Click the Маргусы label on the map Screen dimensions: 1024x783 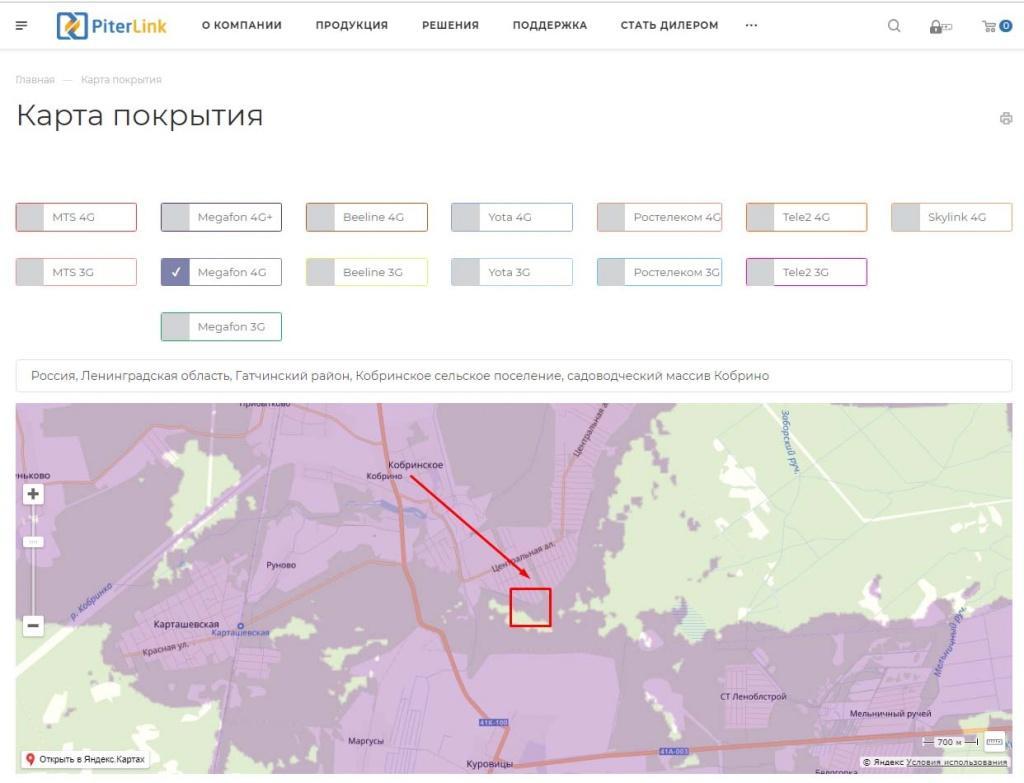[366, 741]
